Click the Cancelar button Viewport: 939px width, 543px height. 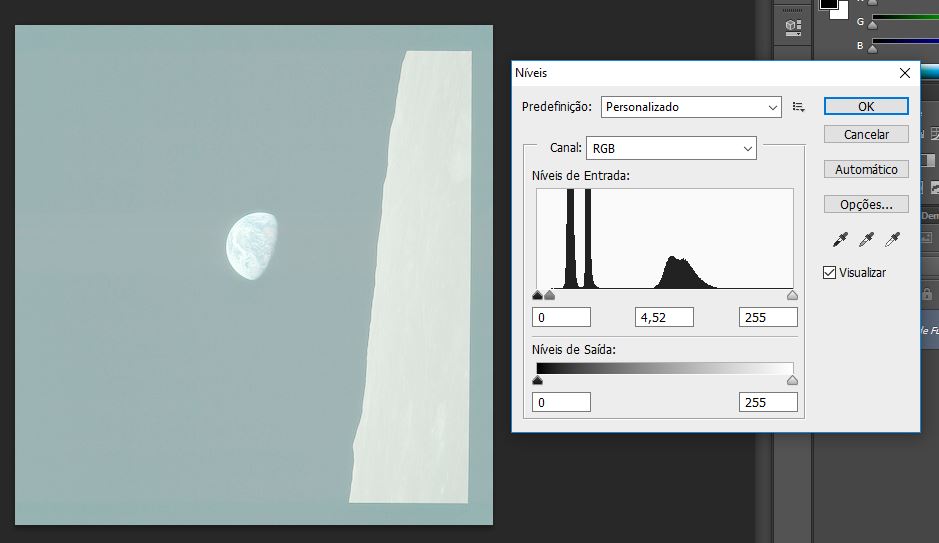(866, 134)
